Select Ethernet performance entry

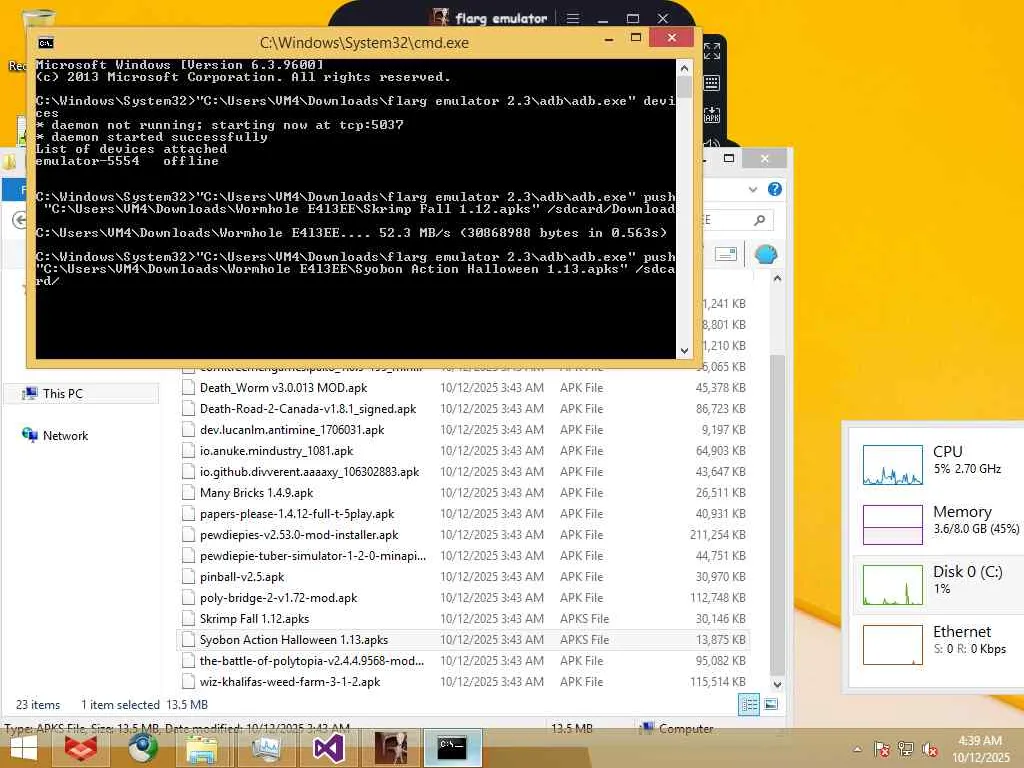point(940,645)
